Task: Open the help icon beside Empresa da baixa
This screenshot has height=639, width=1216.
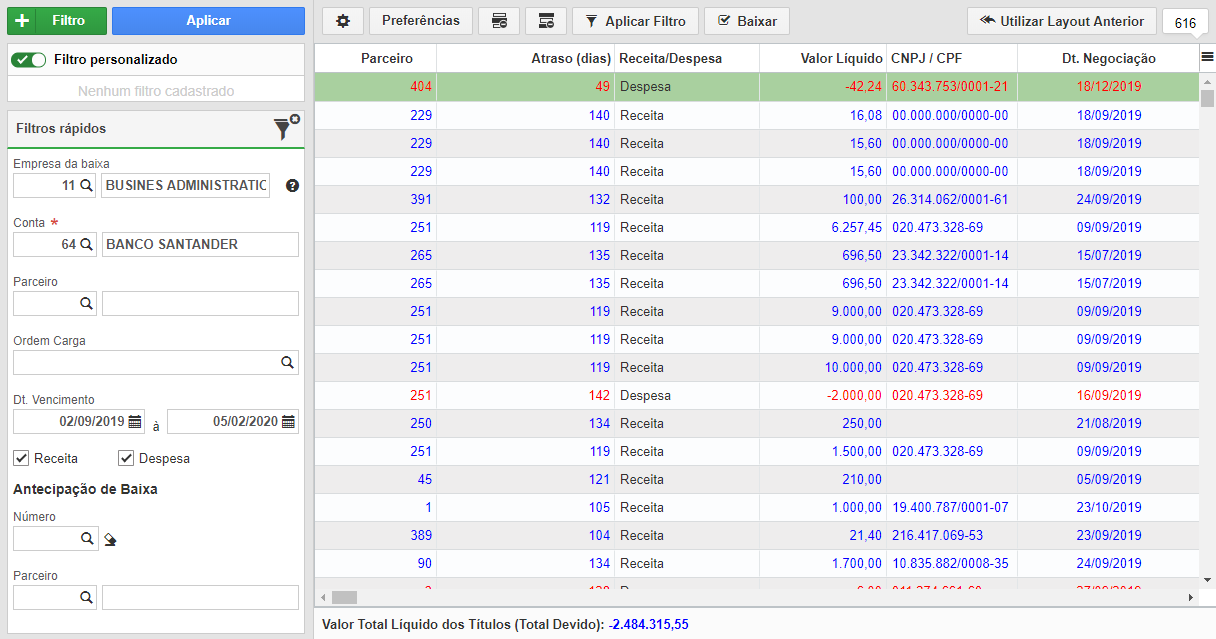Action: (x=292, y=186)
